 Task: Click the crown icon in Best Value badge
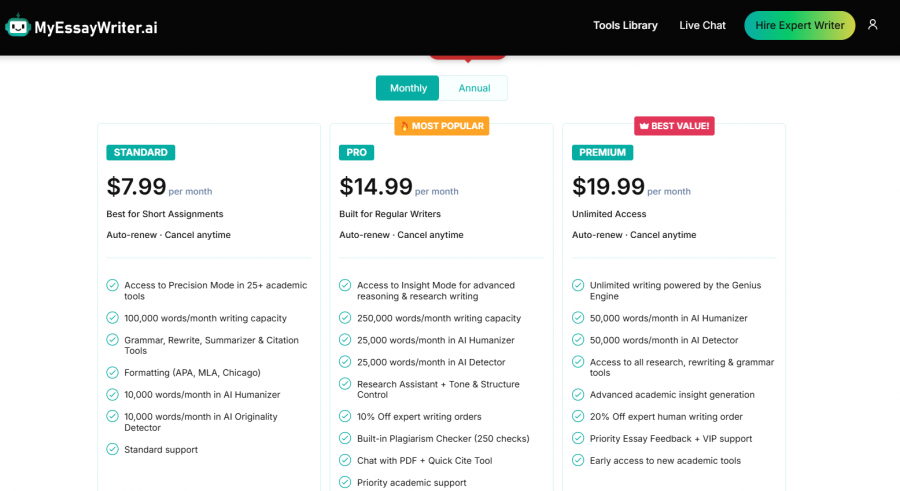pyautogui.click(x=644, y=126)
